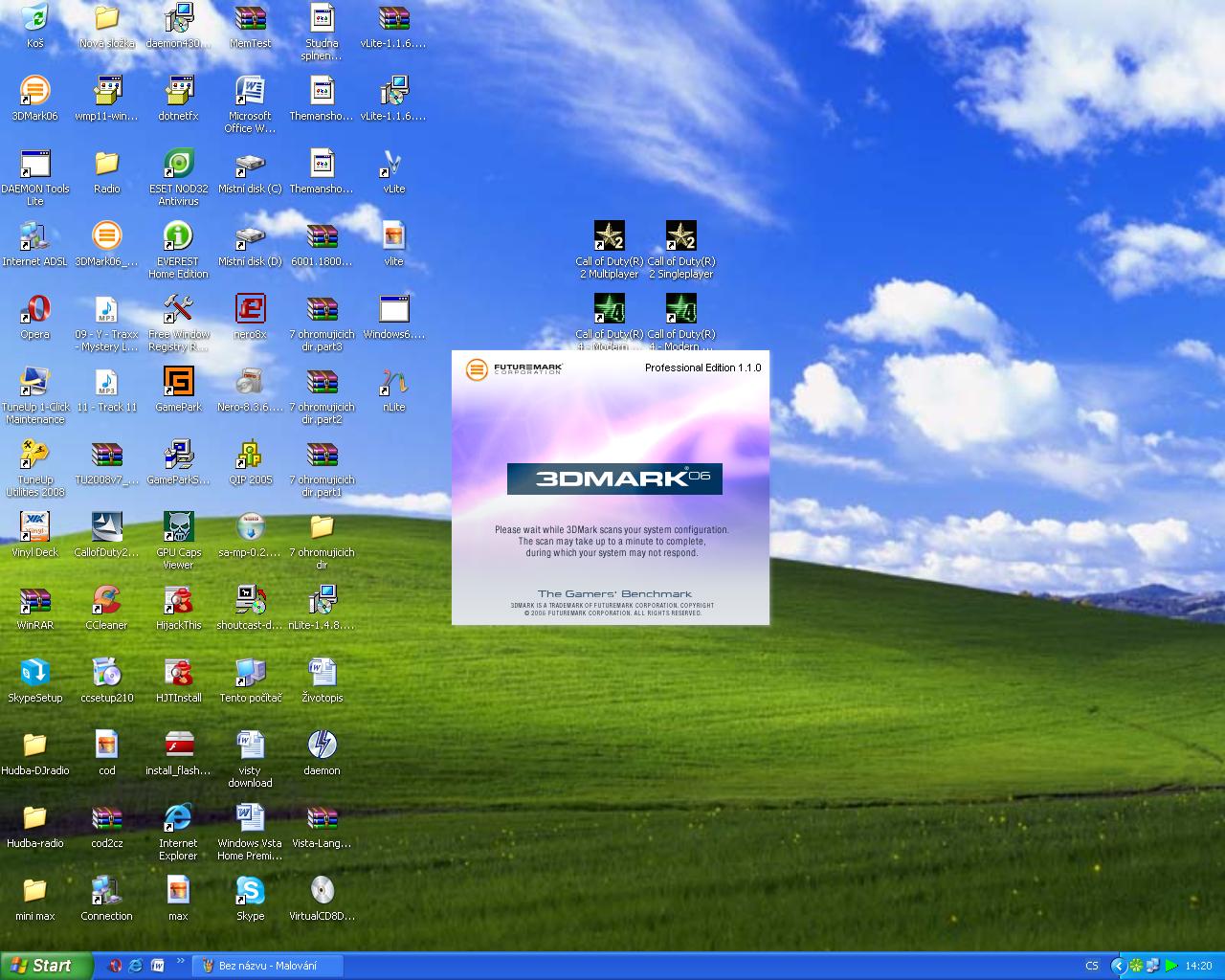Open the Windows Vista Home Premium document
1225x980 pixels.
(251, 818)
